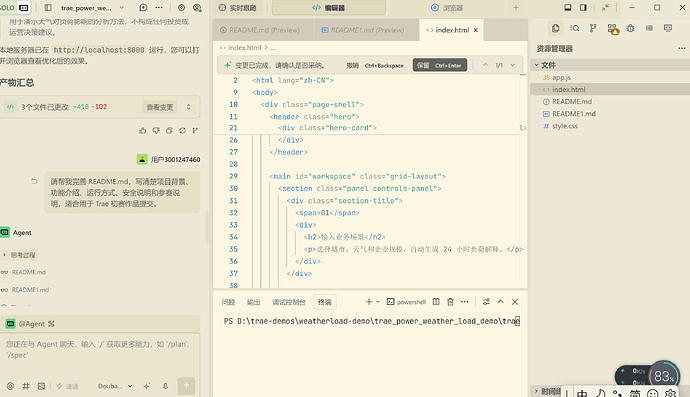Open the debug bug icon panel
The image size is (690, 397).
point(631,28)
